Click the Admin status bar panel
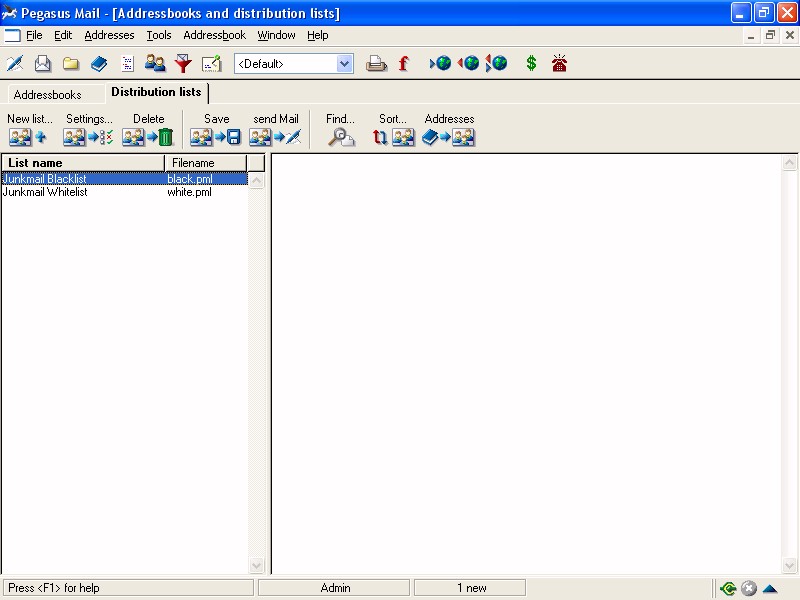800x600 pixels. tap(334, 588)
